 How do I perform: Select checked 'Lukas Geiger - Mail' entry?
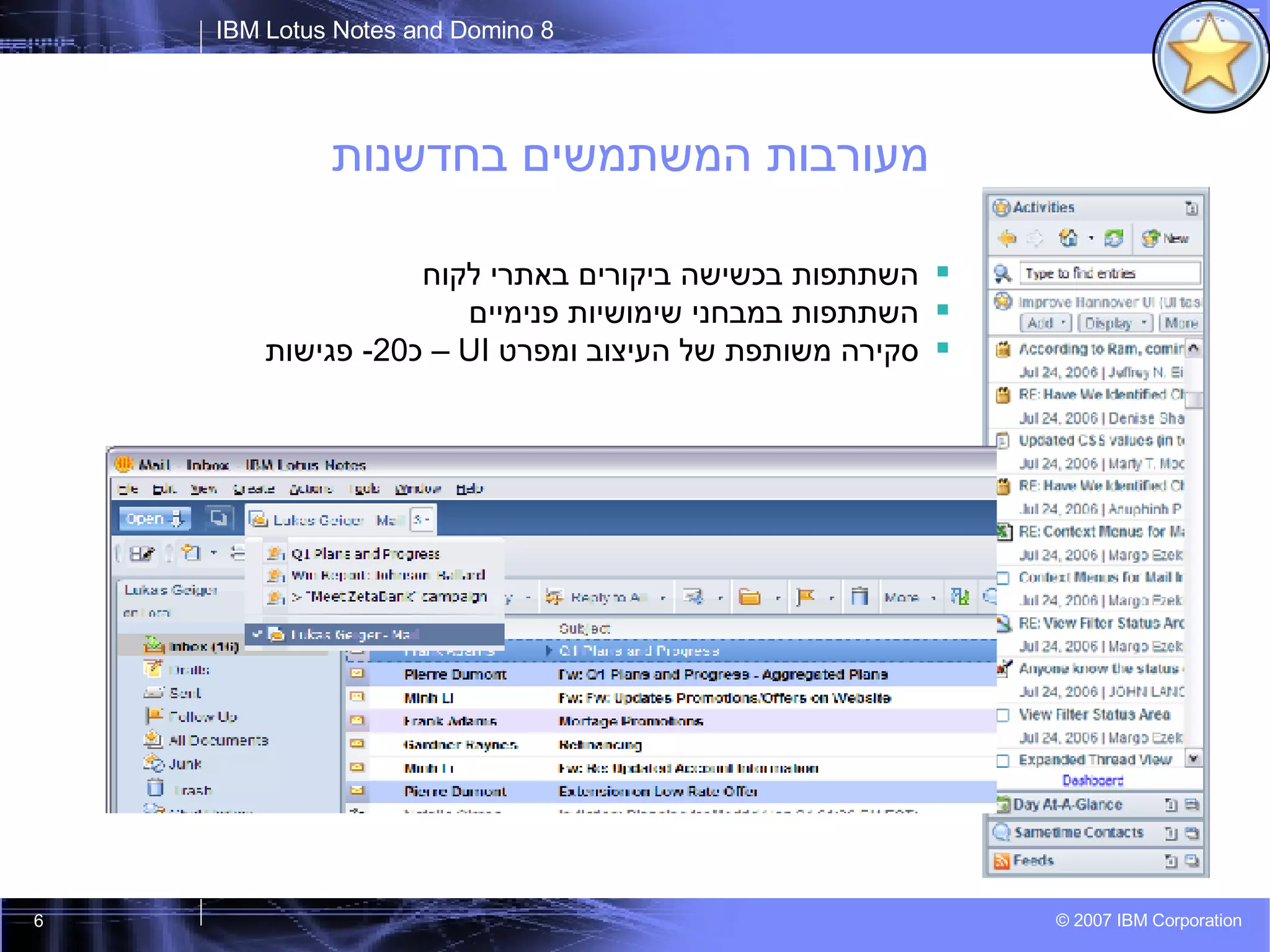[x=375, y=634]
